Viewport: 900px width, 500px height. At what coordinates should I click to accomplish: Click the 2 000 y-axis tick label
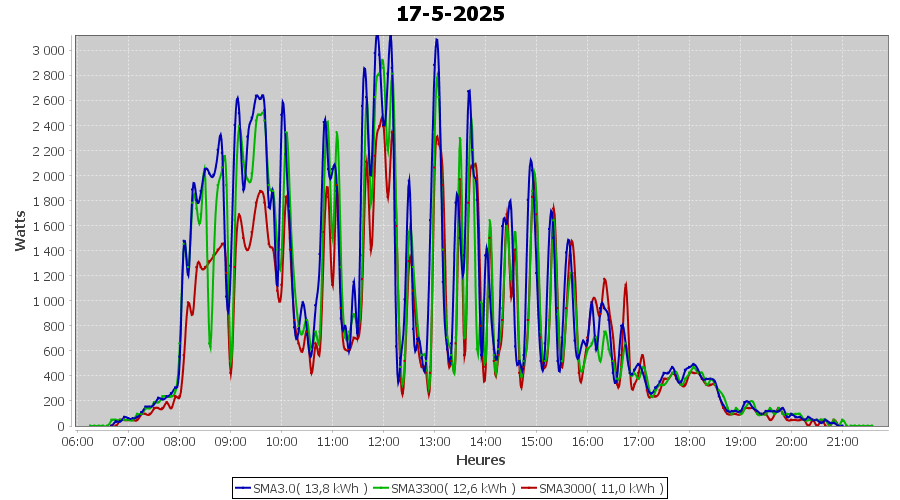coord(49,176)
